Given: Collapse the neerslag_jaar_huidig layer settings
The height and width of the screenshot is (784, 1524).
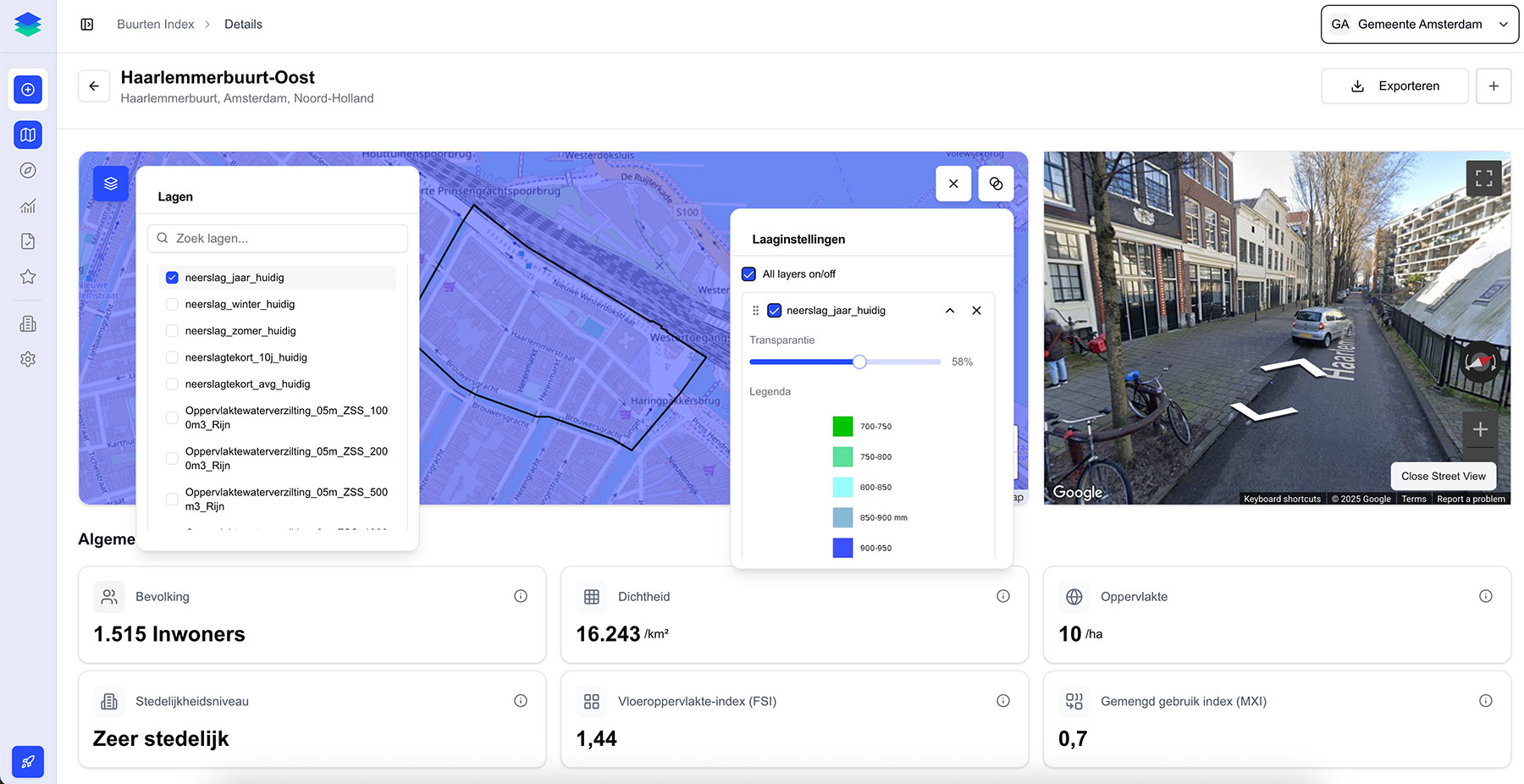Looking at the screenshot, I should [950, 311].
